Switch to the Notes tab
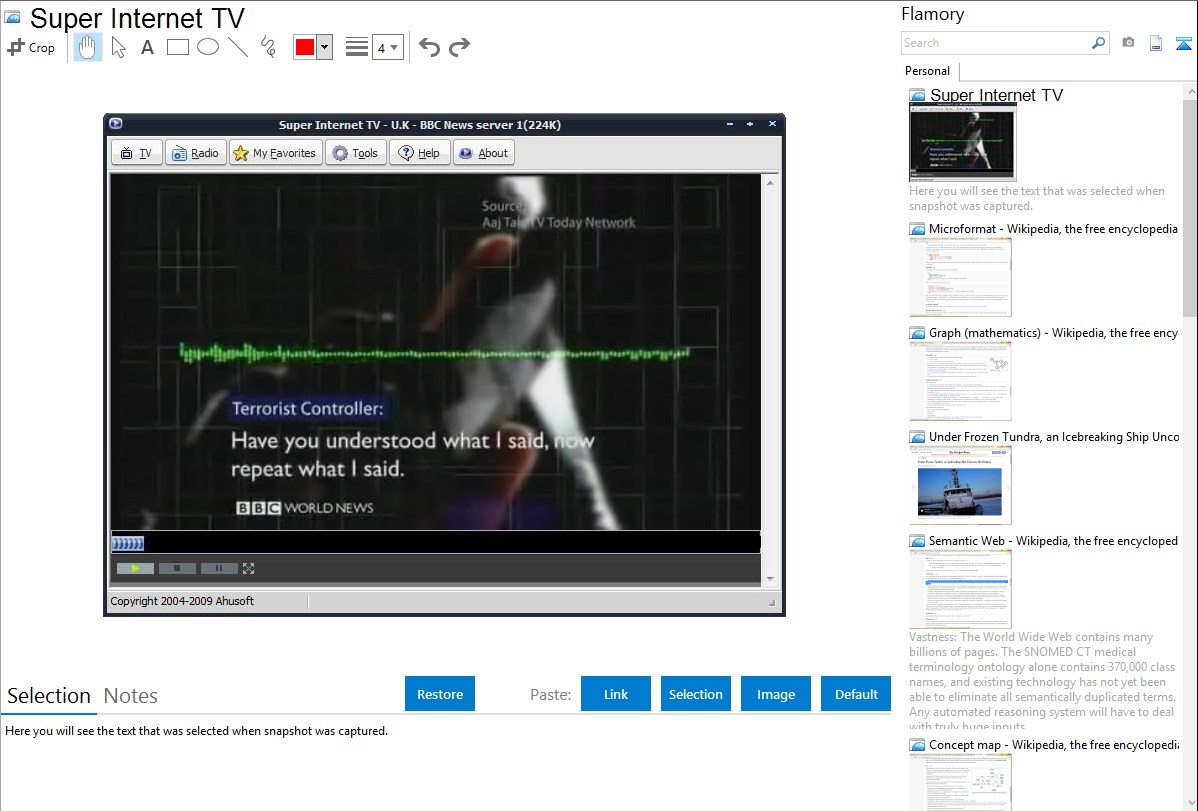 click(131, 696)
